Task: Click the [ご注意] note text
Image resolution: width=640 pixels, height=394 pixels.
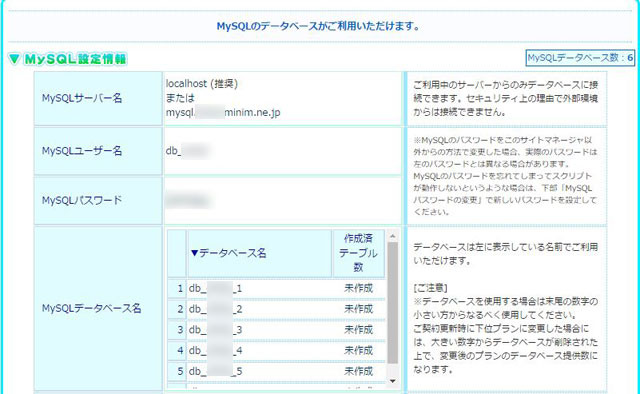Action: point(430,288)
